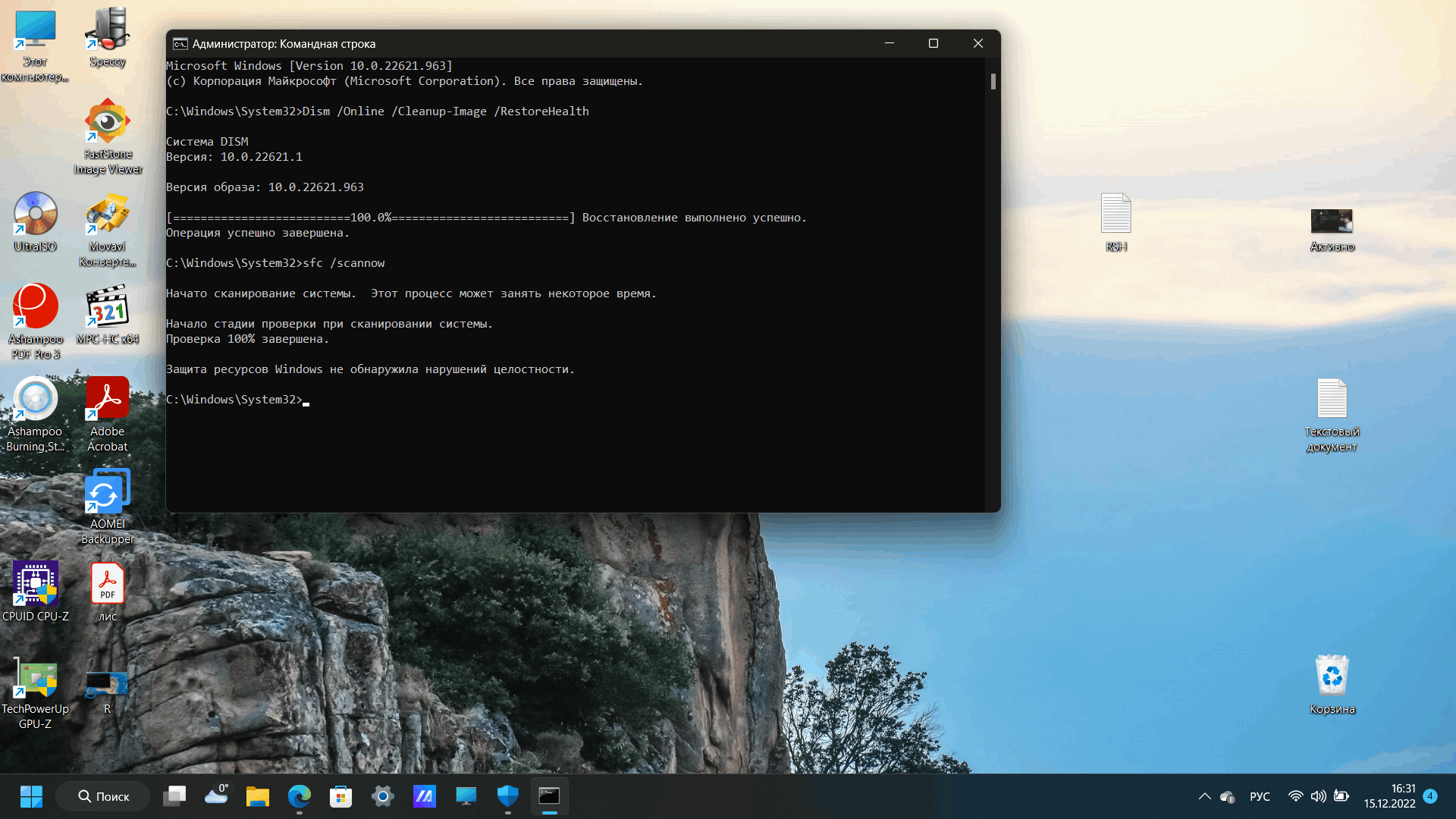Viewport: 1456px width, 819px height.
Task: Open File Explorer from taskbar
Action: pos(258,795)
